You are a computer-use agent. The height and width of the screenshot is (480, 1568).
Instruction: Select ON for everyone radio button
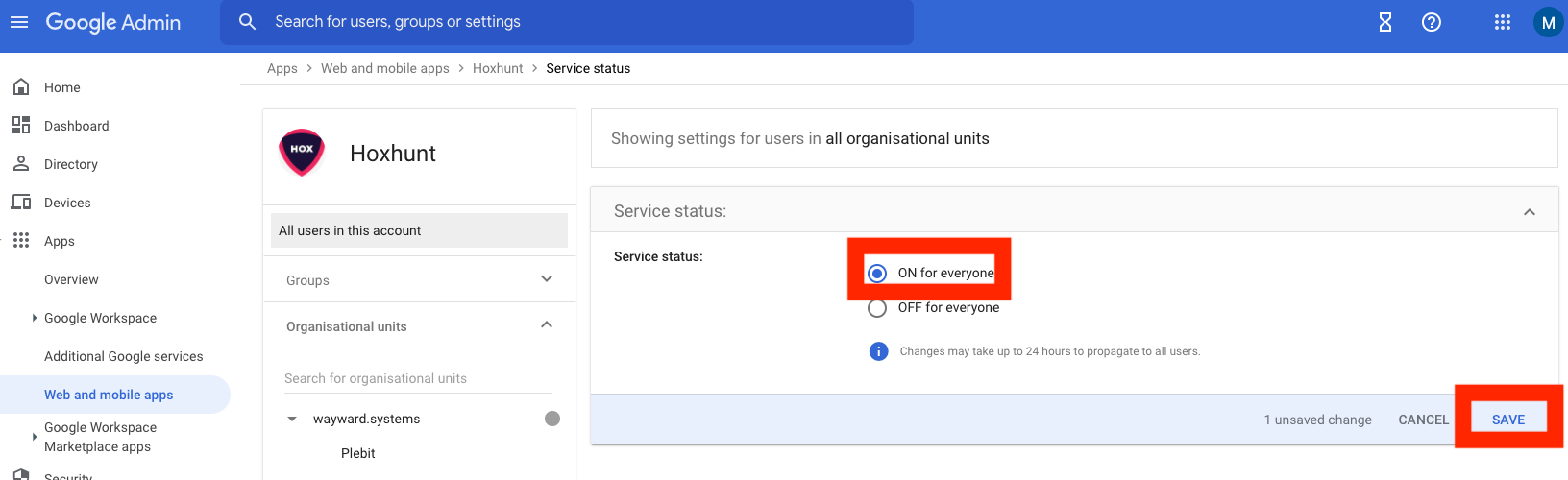click(877, 274)
